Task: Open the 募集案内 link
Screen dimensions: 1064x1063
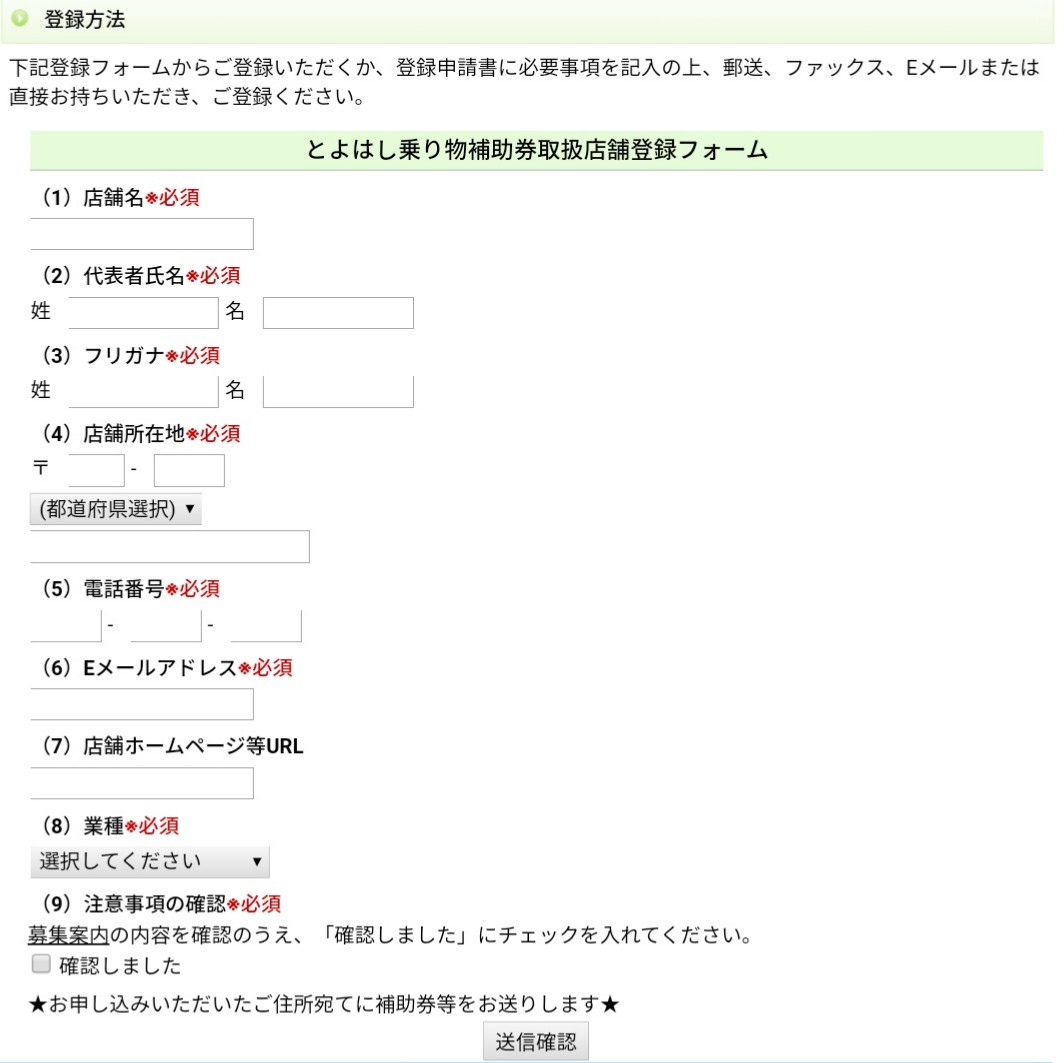Action: [x=68, y=935]
